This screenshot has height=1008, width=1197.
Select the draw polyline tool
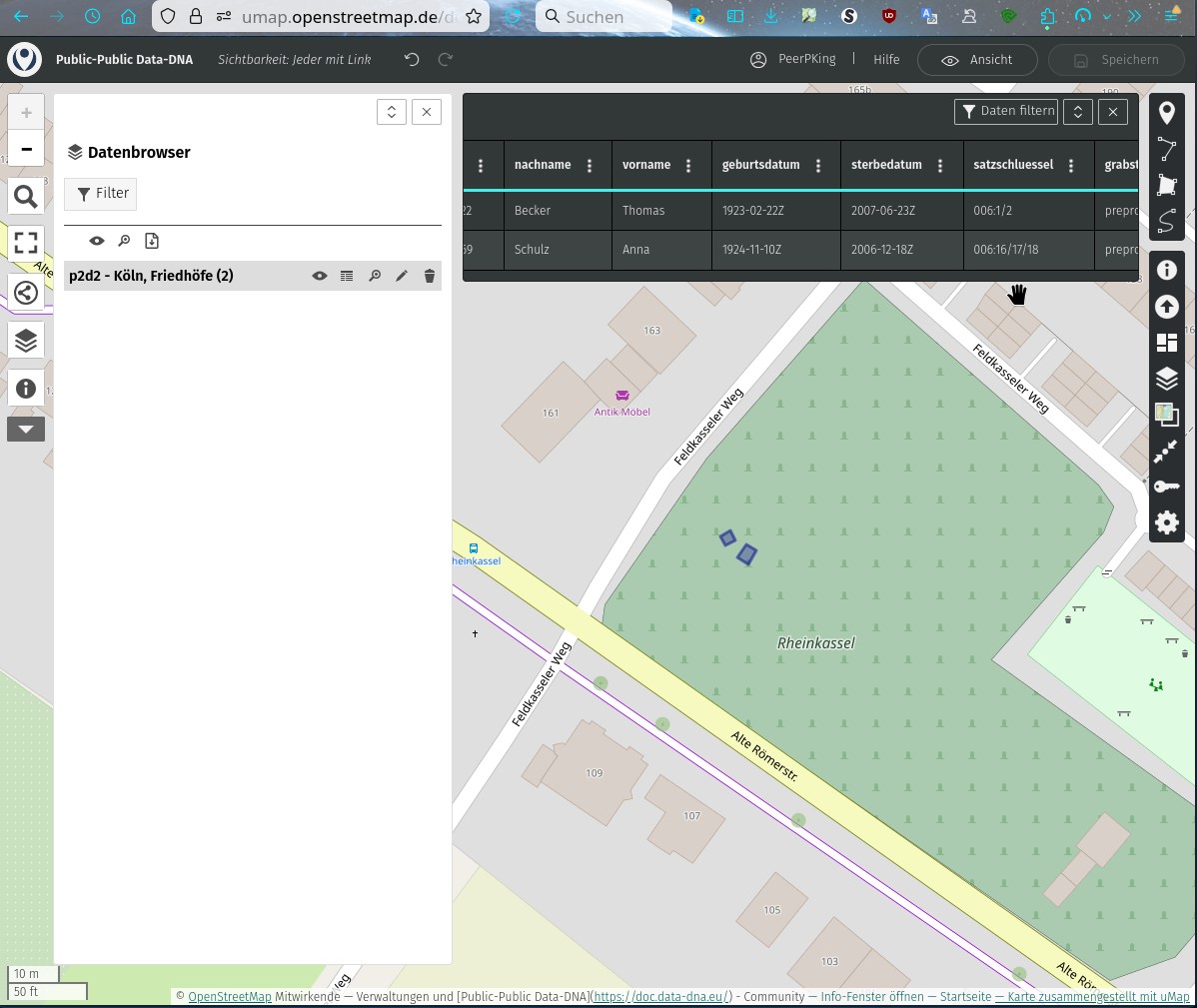[x=1167, y=149]
